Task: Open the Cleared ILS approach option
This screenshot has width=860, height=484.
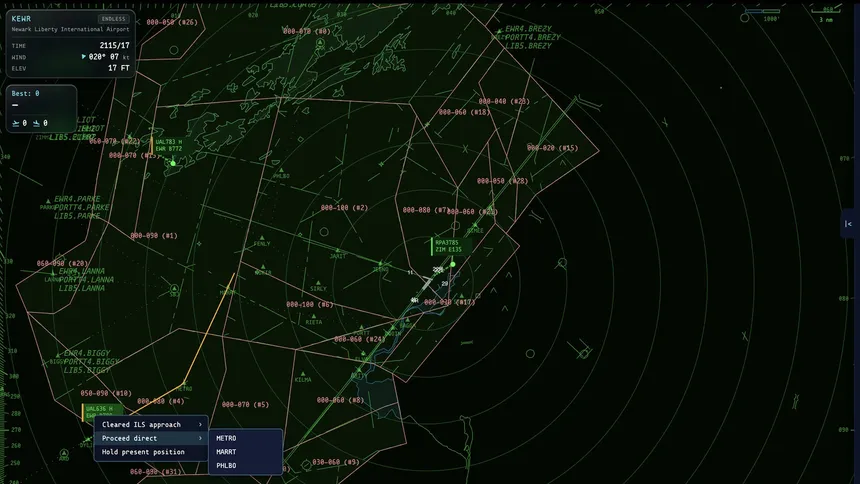Action: [x=151, y=424]
